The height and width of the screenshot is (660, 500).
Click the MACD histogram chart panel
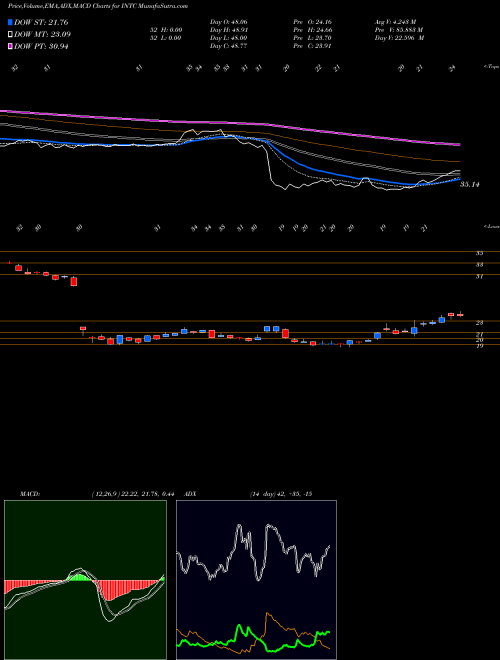coord(85,580)
